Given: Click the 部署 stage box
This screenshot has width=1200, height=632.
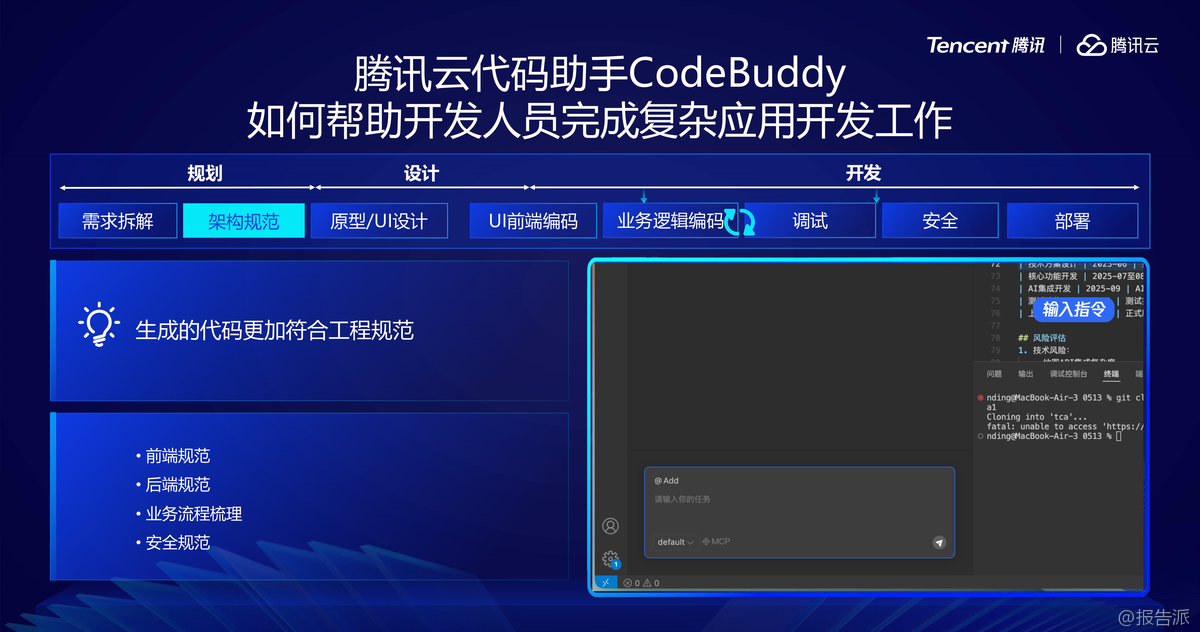Looking at the screenshot, I should tap(1072, 221).
